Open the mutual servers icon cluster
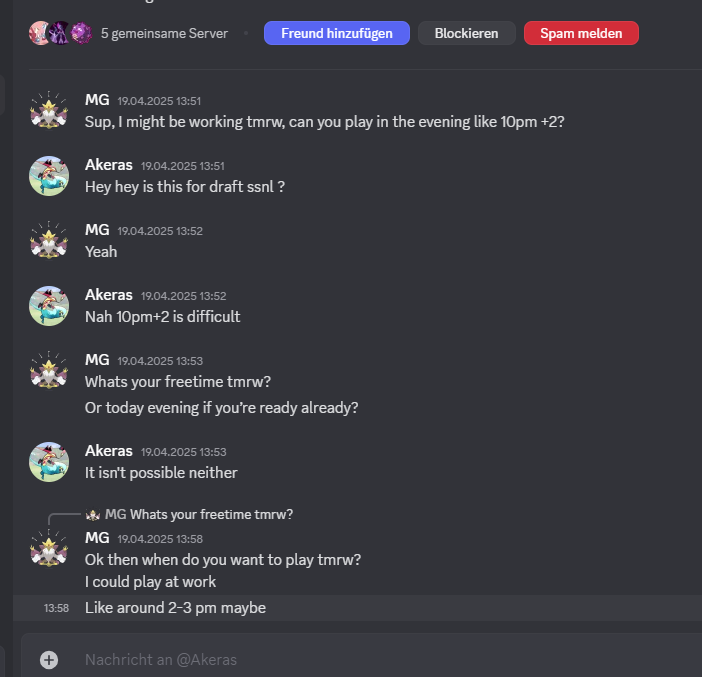 coord(61,33)
